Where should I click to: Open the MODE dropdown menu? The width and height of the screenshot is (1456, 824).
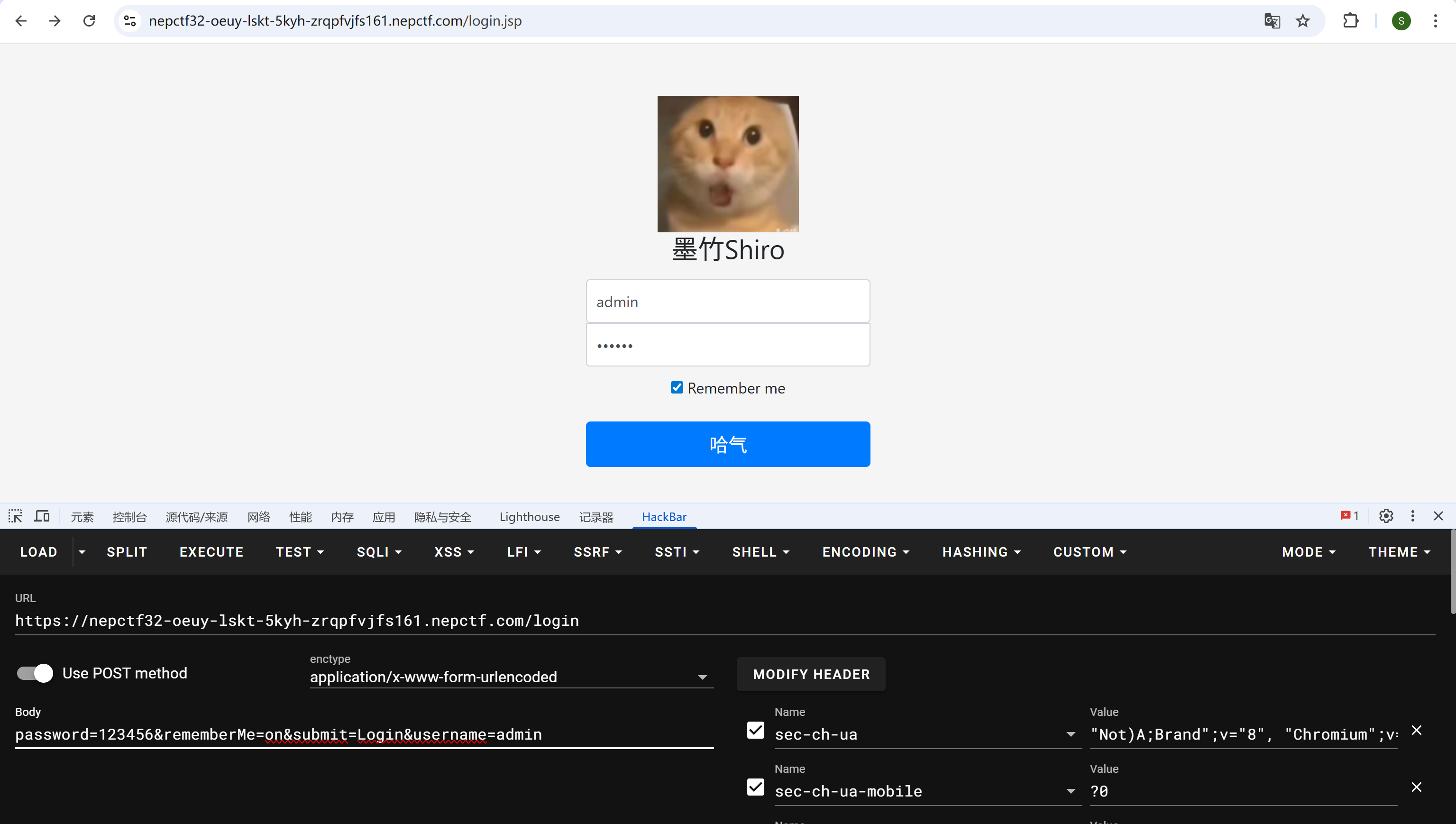1308,552
